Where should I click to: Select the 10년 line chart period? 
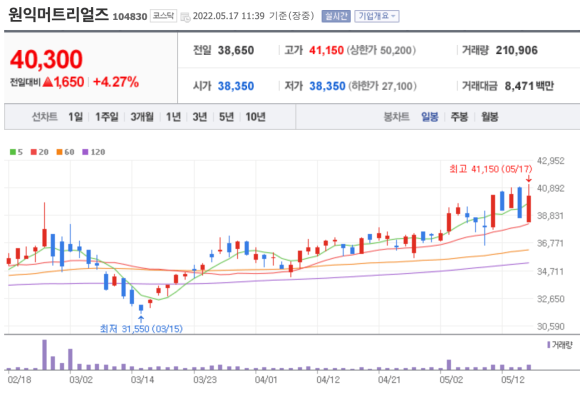pyautogui.click(x=256, y=117)
